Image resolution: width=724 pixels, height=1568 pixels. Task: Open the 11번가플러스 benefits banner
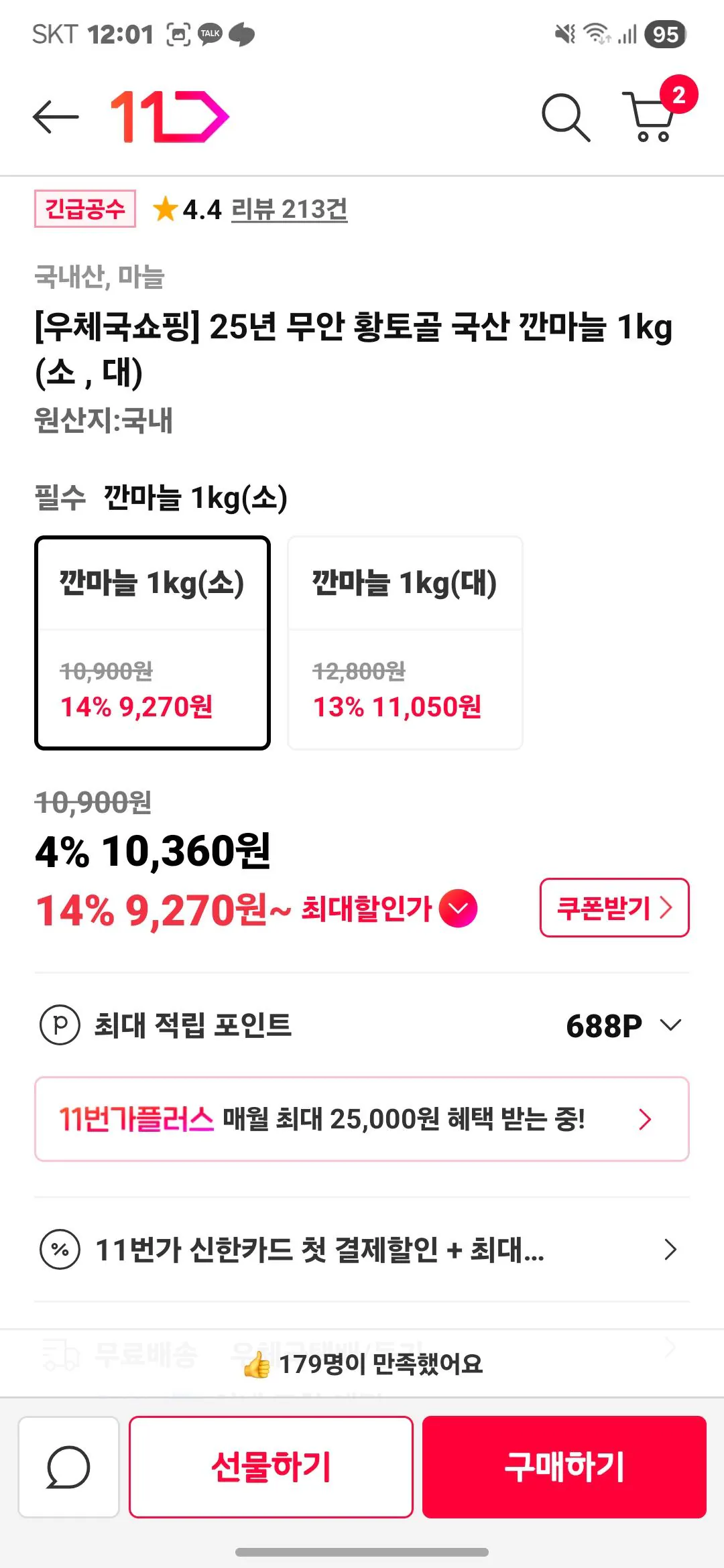pyautogui.click(x=362, y=1119)
